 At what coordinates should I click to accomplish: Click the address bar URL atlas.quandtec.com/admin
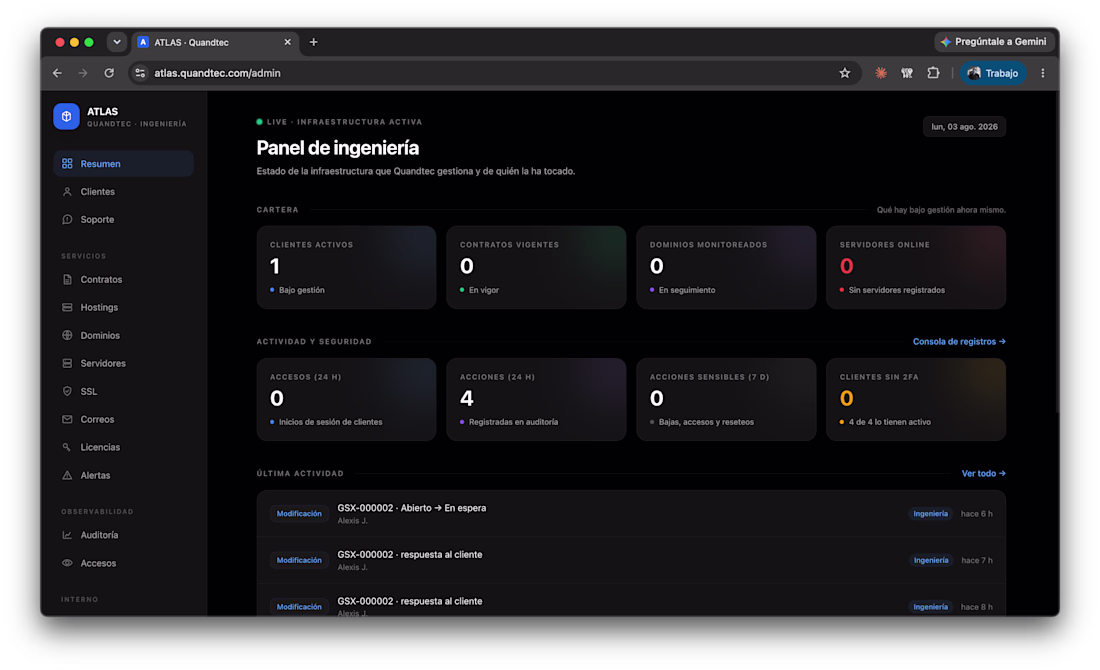point(217,73)
